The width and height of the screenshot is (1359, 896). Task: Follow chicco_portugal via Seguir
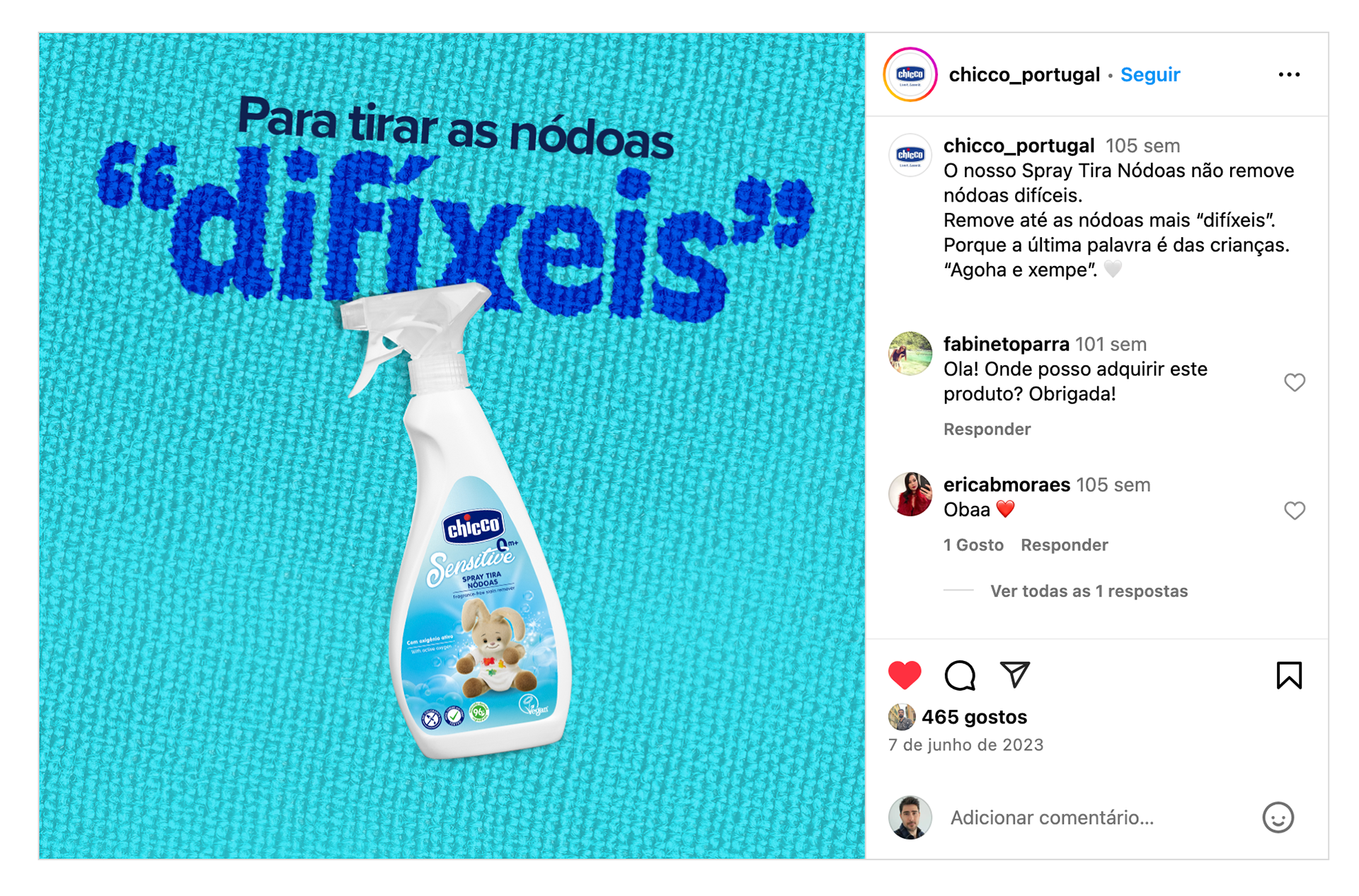(1150, 74)
